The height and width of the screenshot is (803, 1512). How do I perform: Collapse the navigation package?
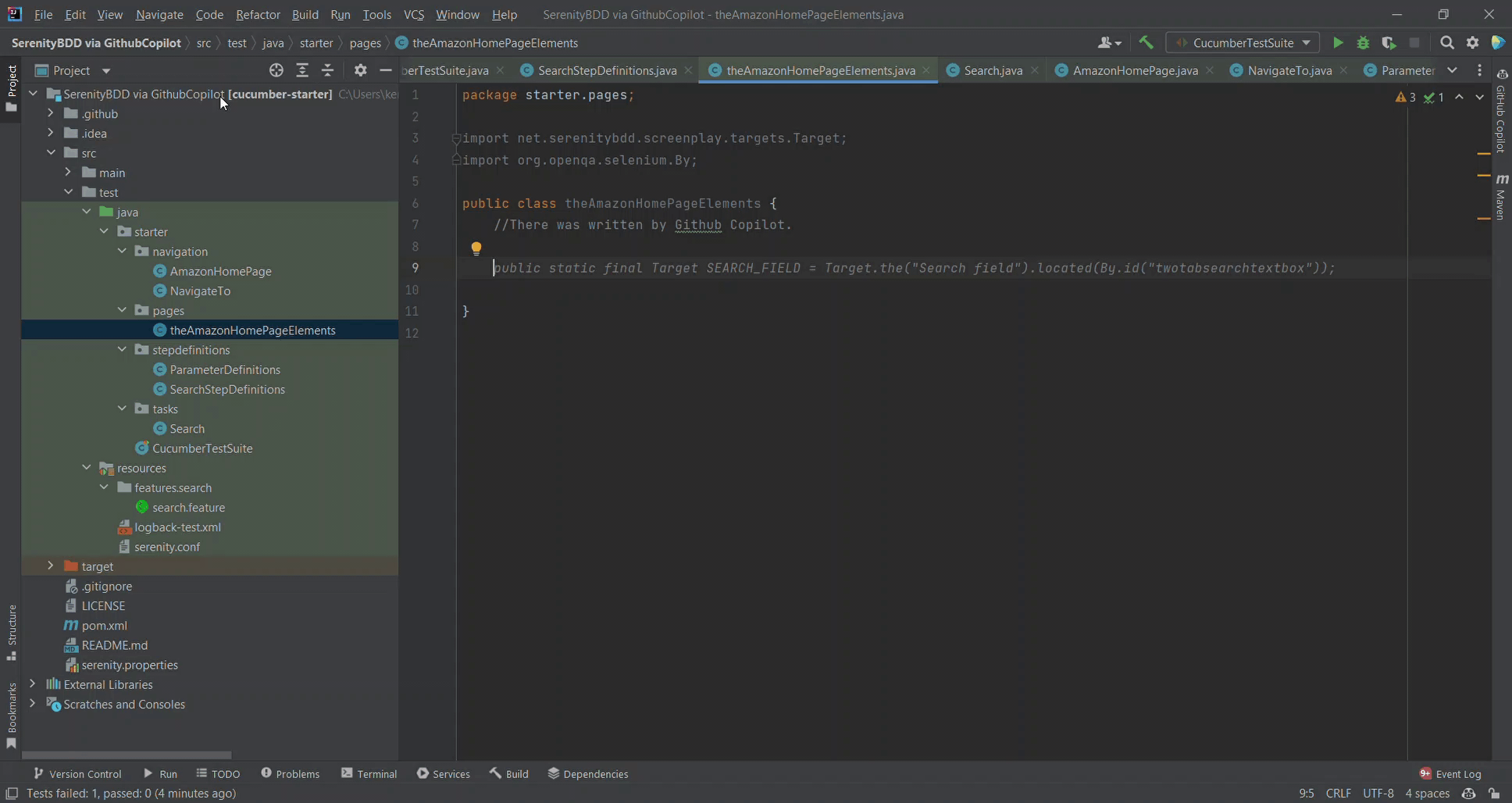click(x=122, y=251)
